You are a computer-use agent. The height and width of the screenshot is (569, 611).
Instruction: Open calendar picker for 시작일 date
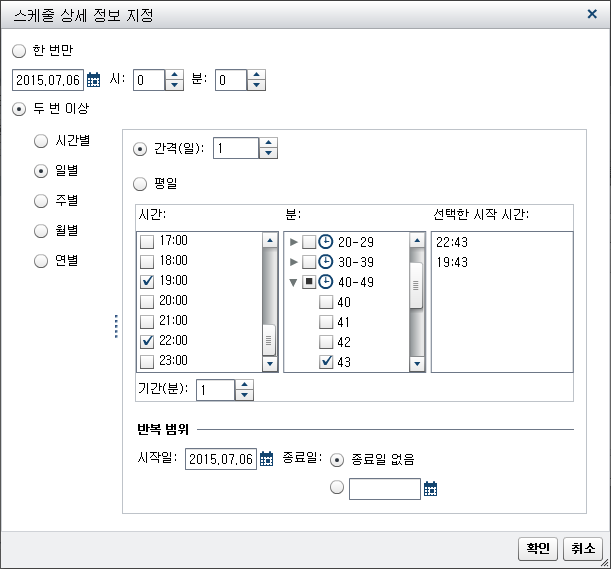pyautogui.click(x=266, y=459)
